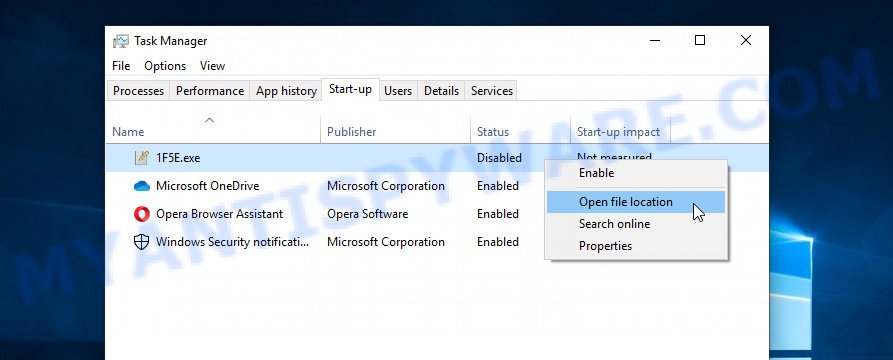Click the Enabled status of Windows Security
Image resolution: width=893 pixels, height=360 pixels.
[498, 242]
